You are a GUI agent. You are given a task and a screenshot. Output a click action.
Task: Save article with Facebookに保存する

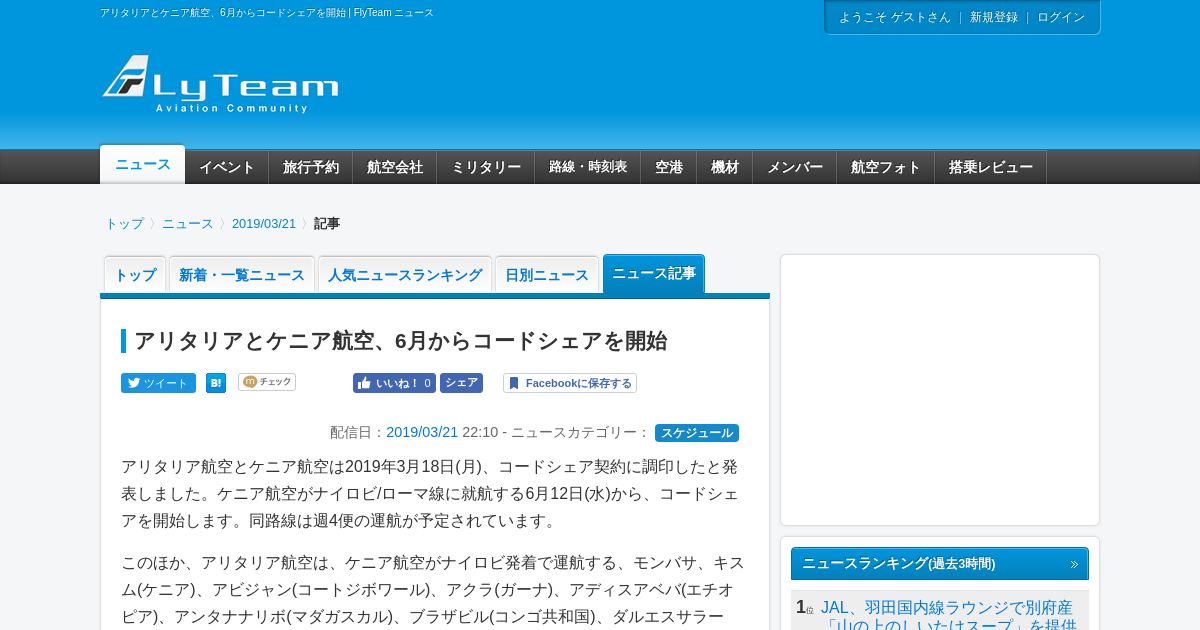[x=570, y=383]
